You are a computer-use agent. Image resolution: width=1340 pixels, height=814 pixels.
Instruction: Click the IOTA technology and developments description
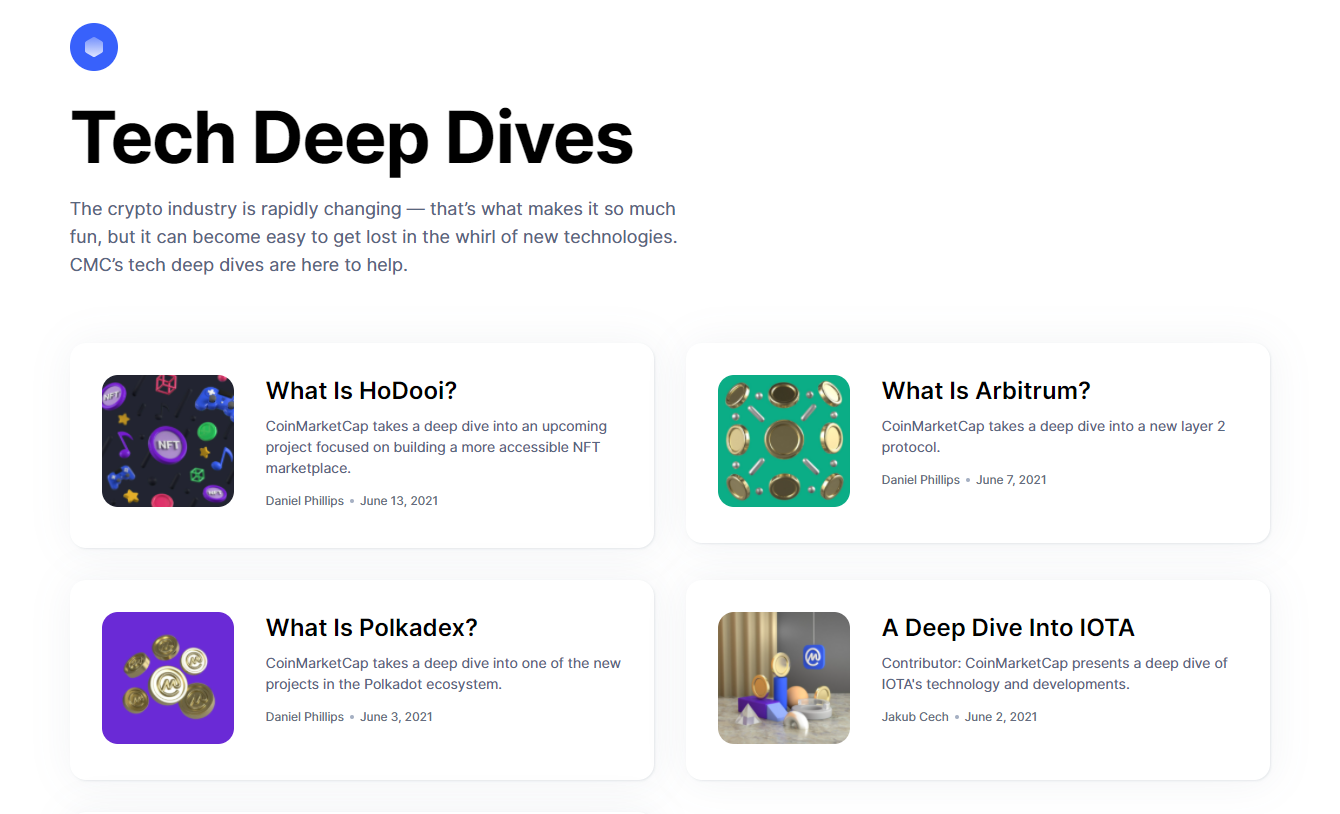(x=1055, y=674)
